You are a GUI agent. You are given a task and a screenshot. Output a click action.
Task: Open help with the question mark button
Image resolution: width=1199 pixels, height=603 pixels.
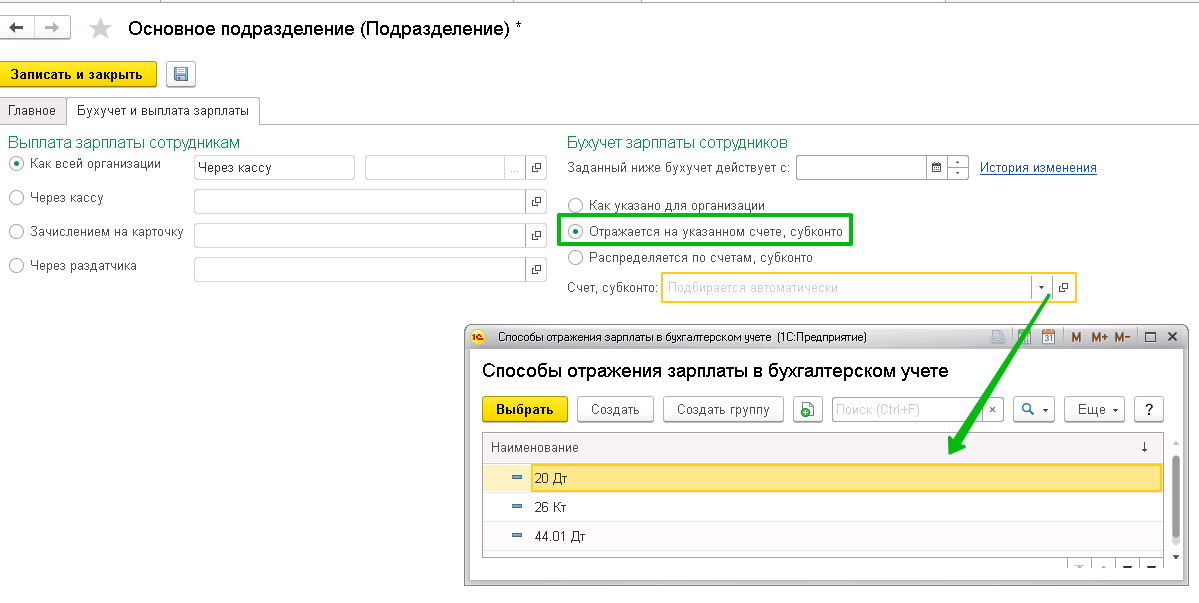pos(1149,410)
